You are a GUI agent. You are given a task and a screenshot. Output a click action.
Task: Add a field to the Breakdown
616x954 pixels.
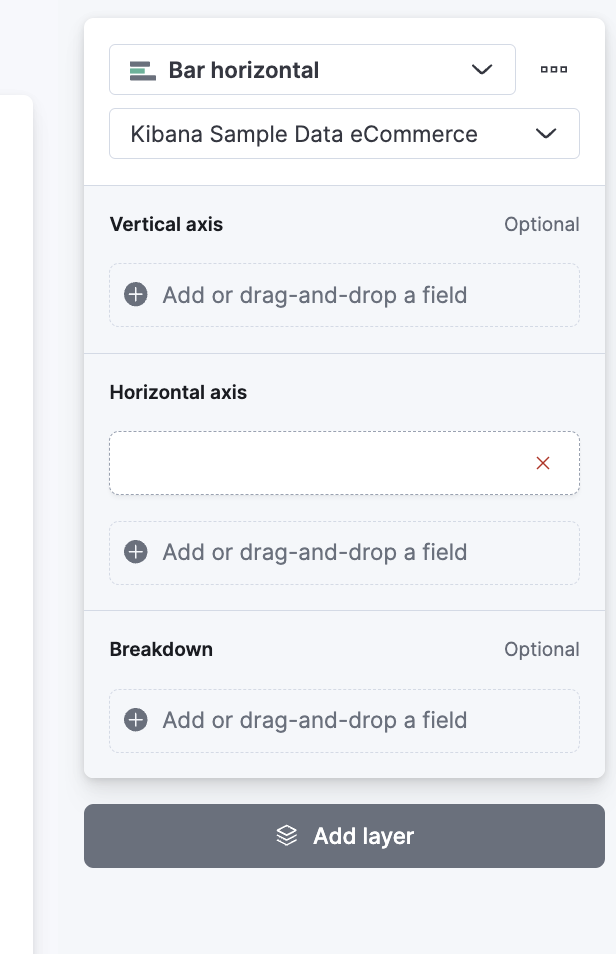click(x=315, y=720)
